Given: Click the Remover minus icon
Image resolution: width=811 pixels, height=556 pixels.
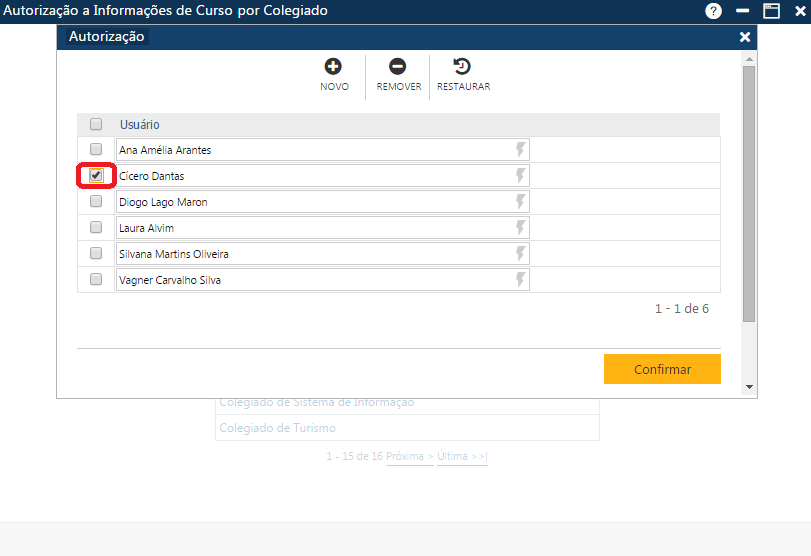Looking at the screenshot, I should coord(397,67).
